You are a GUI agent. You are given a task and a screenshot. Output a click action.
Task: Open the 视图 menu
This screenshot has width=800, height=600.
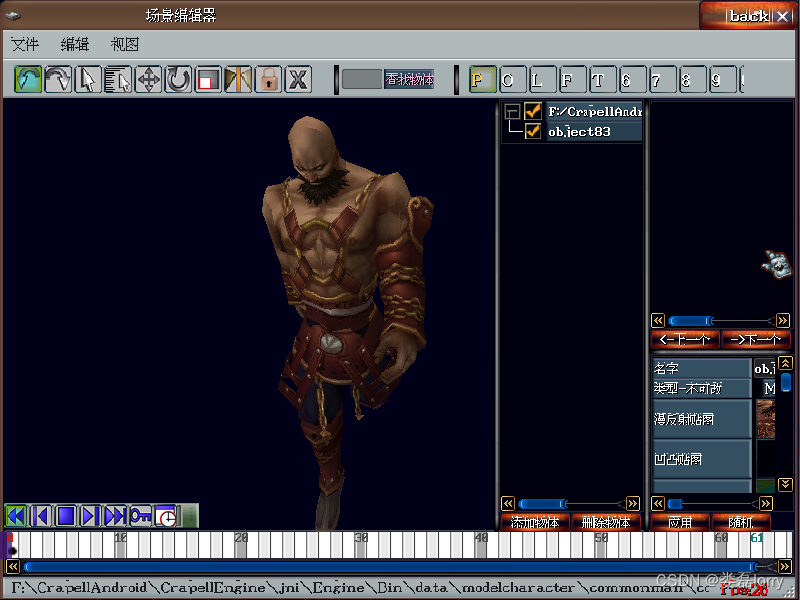tap(124, 44)
